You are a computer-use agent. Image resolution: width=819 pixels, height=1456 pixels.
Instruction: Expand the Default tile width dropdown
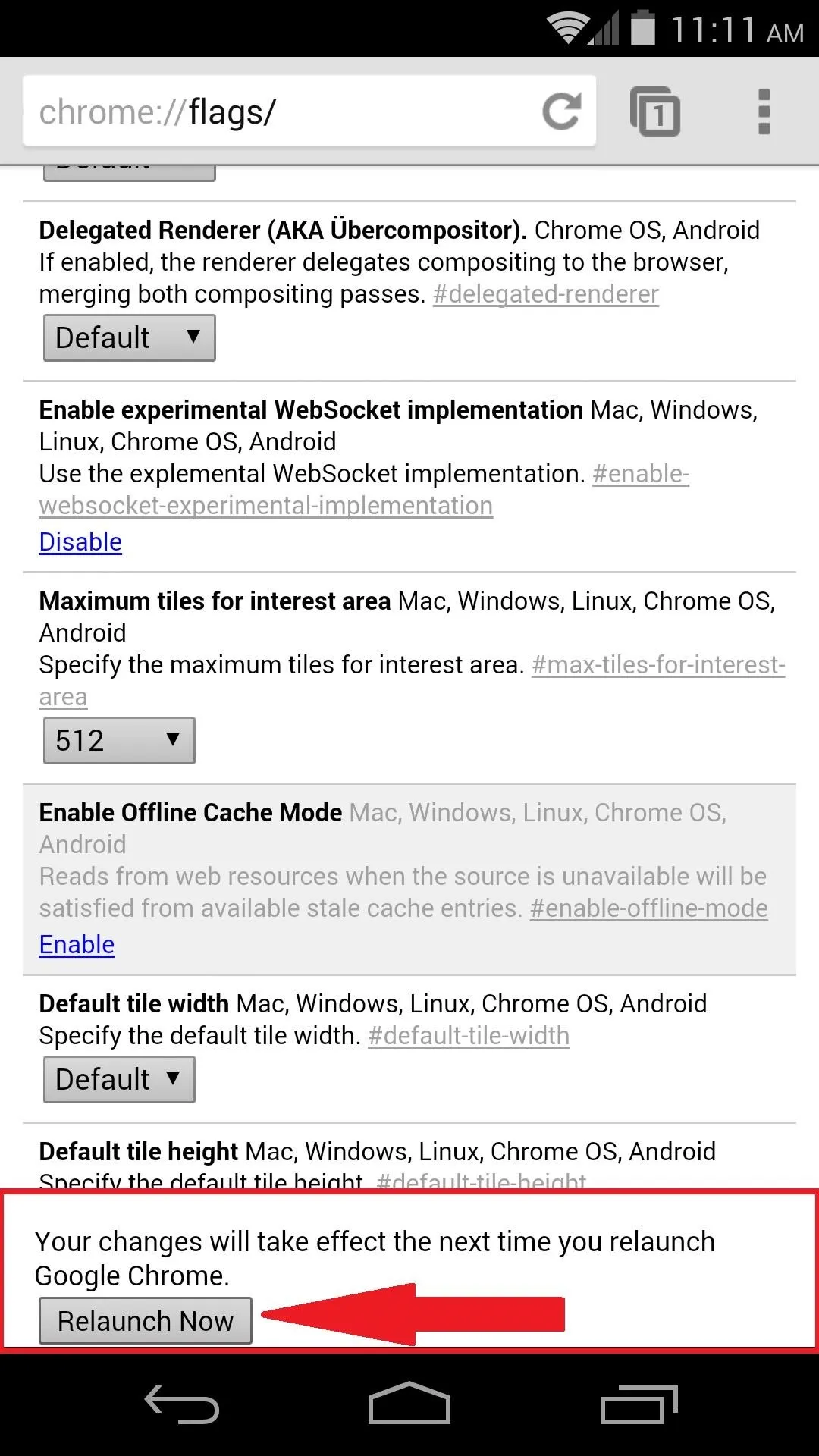click(x=119, y=1079)
